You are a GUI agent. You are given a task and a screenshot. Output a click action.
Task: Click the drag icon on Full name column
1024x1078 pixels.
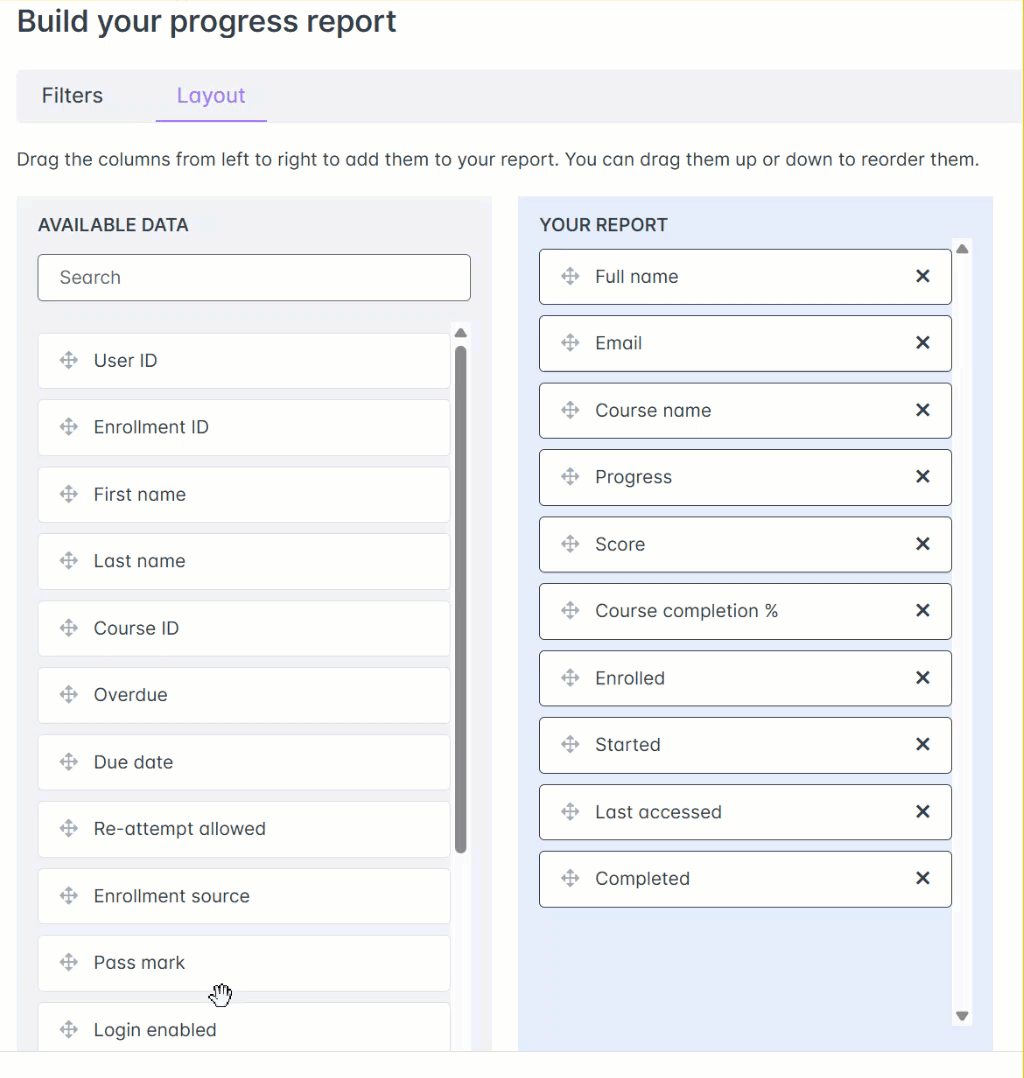(570, 277)
